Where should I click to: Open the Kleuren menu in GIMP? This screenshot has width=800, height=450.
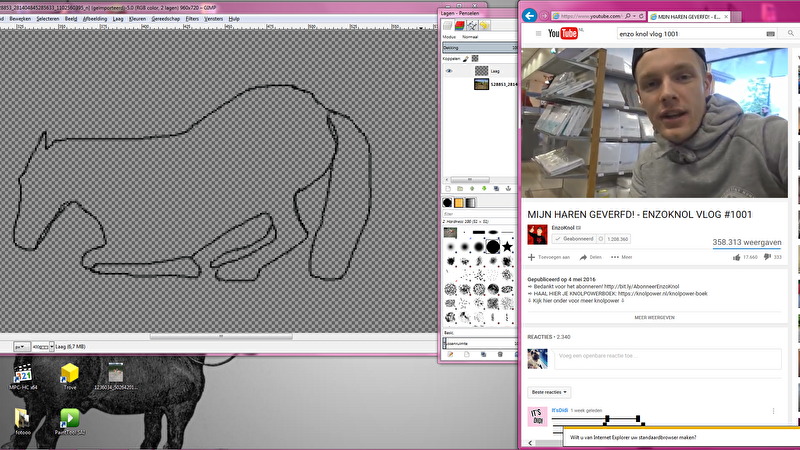[x=137, y=19]
